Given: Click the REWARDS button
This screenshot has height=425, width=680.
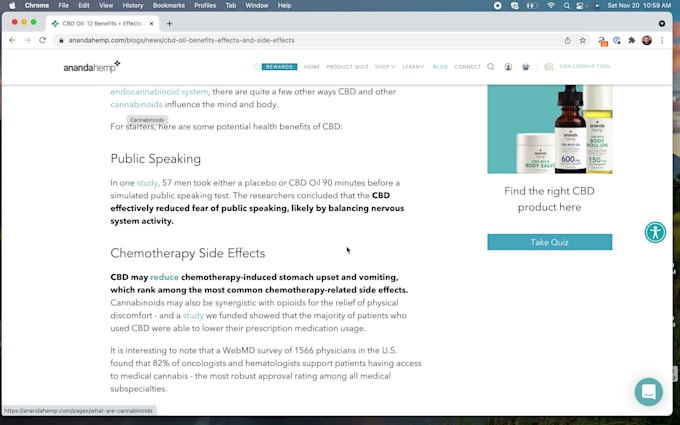Looking at the screenshot, I should coord(279,66).
